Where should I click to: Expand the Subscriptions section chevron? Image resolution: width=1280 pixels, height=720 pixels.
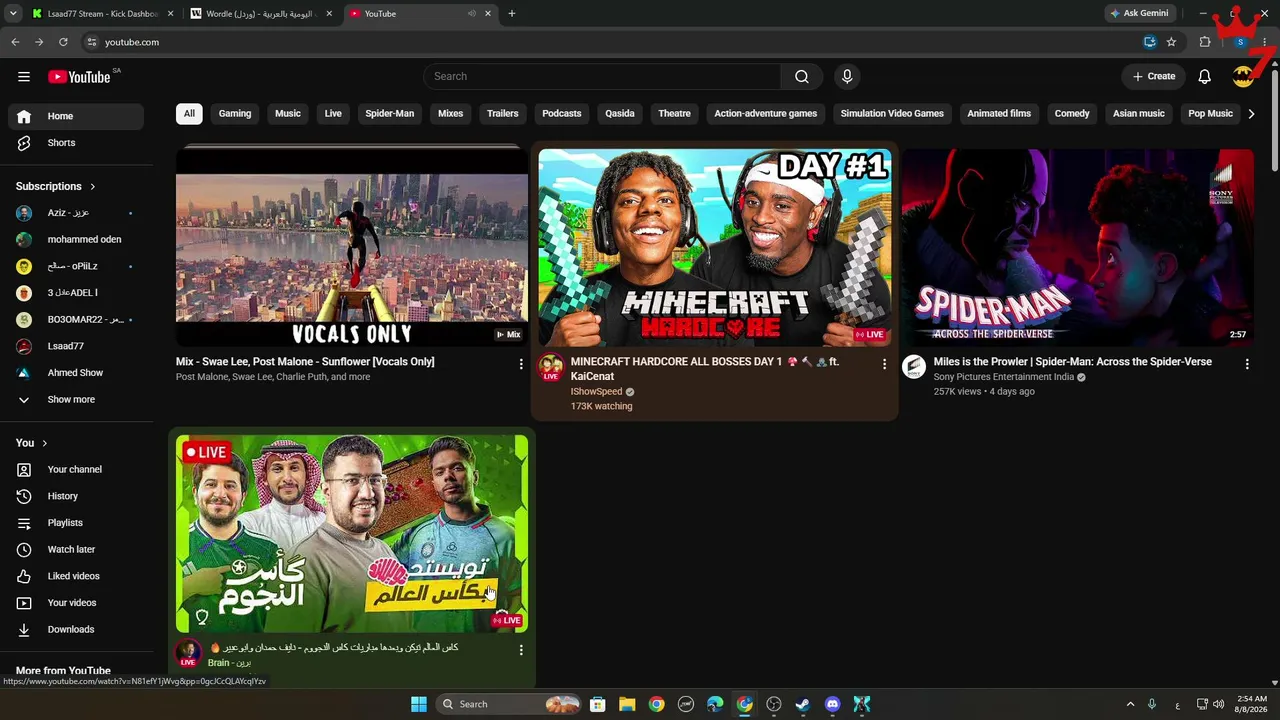[x=93, y=187]
